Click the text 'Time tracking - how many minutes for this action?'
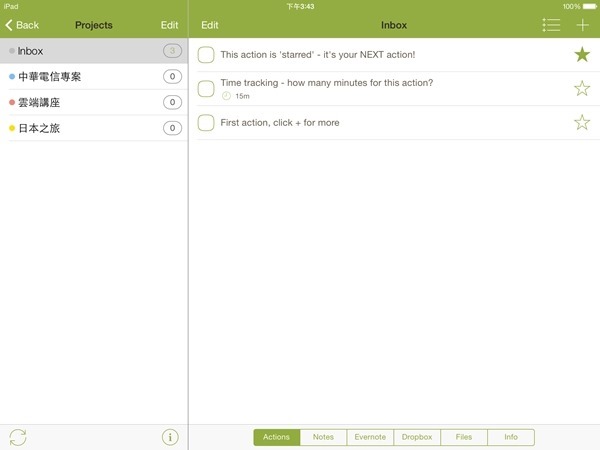This screenshot has height=450, width=600. [327, 83]
